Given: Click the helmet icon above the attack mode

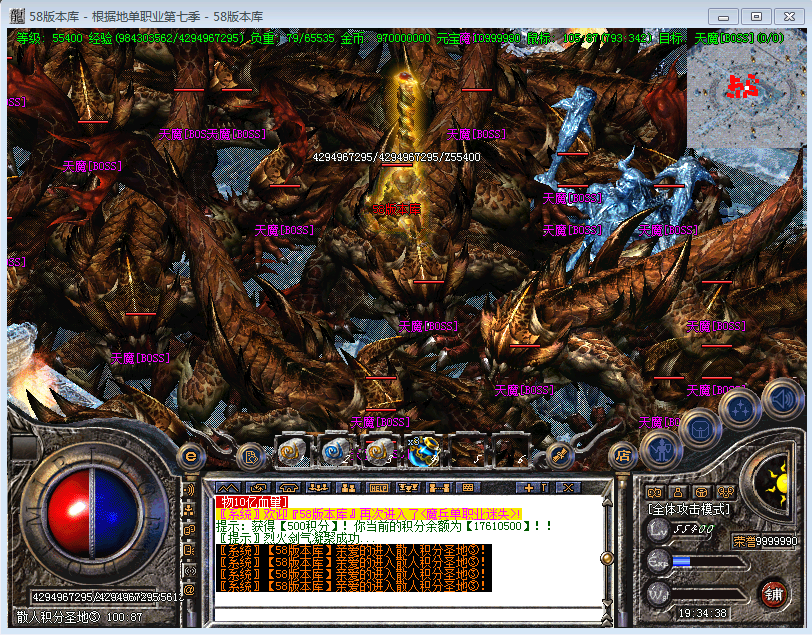Looking at the screenshot, I should (701, 492).
